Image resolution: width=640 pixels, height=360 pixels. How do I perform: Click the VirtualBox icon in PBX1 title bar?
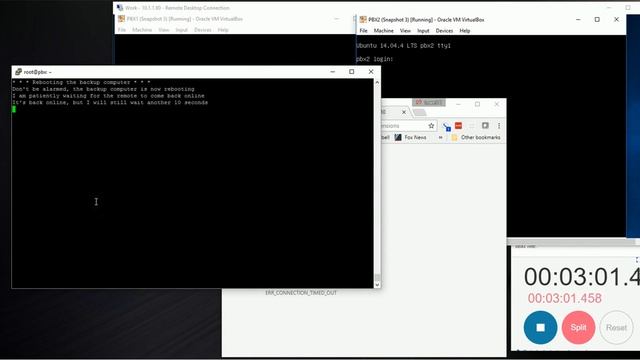(121, 19)
